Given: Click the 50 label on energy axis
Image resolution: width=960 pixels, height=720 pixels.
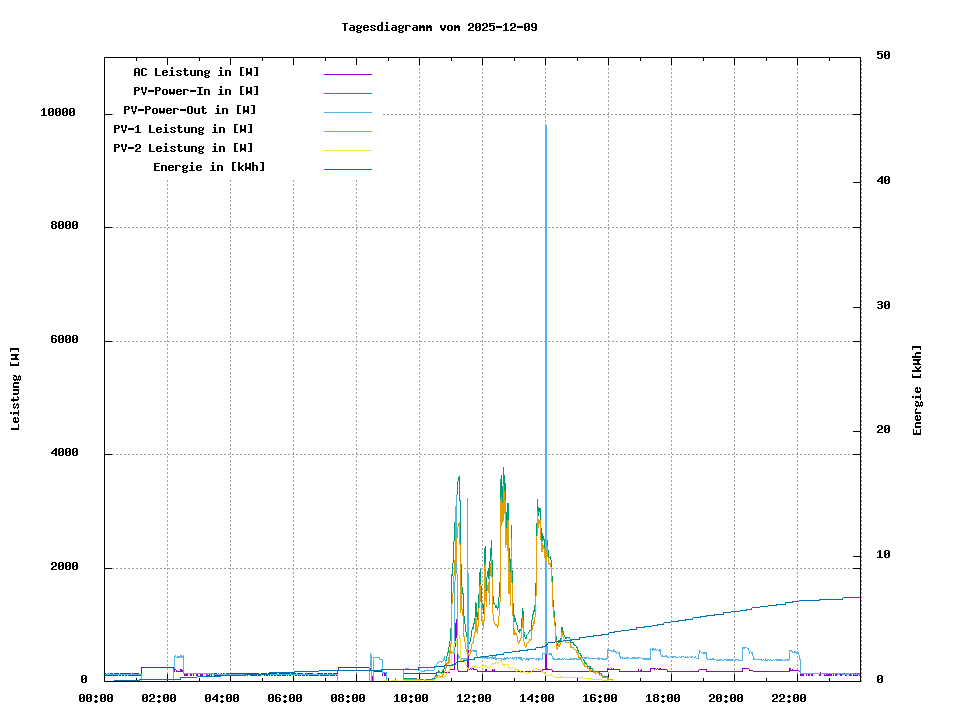Looking at the screenshot, I should 883,56.
